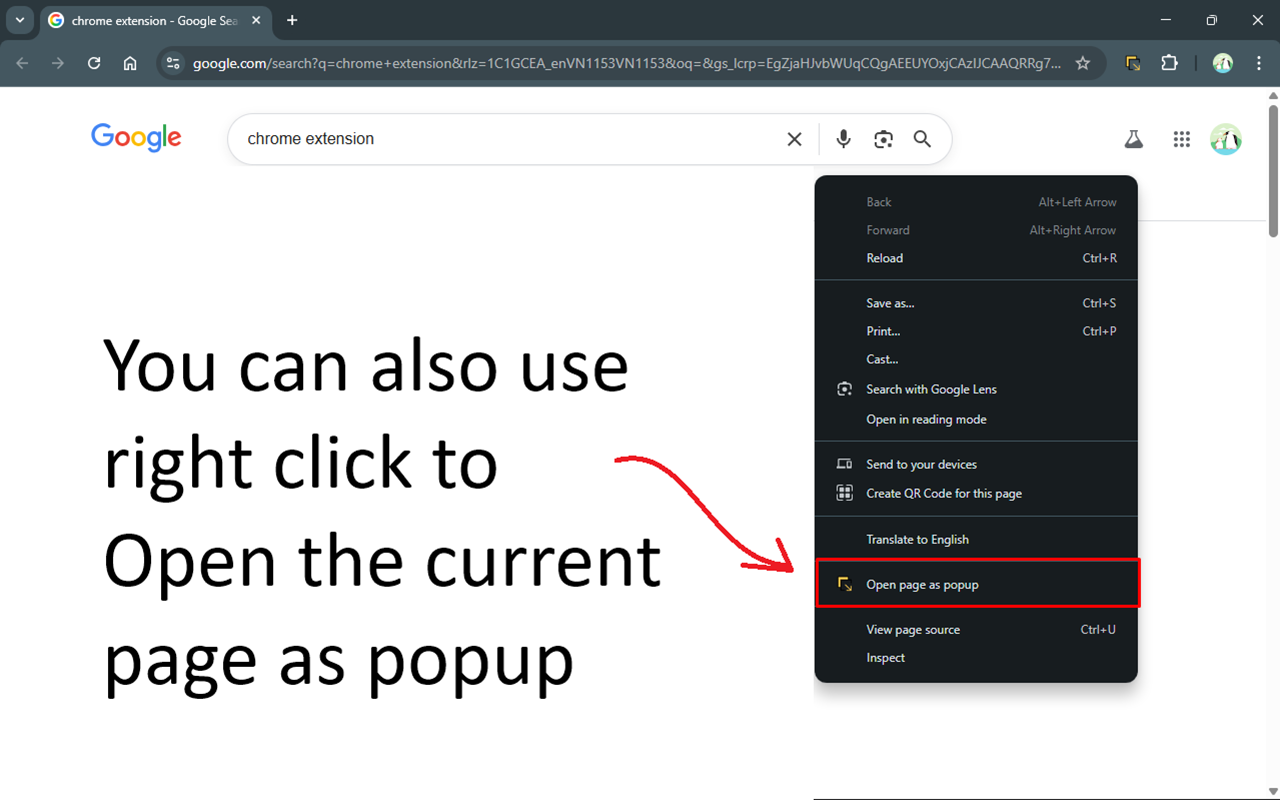
Task: Click Translate to English
Action: tap(918, 539)
